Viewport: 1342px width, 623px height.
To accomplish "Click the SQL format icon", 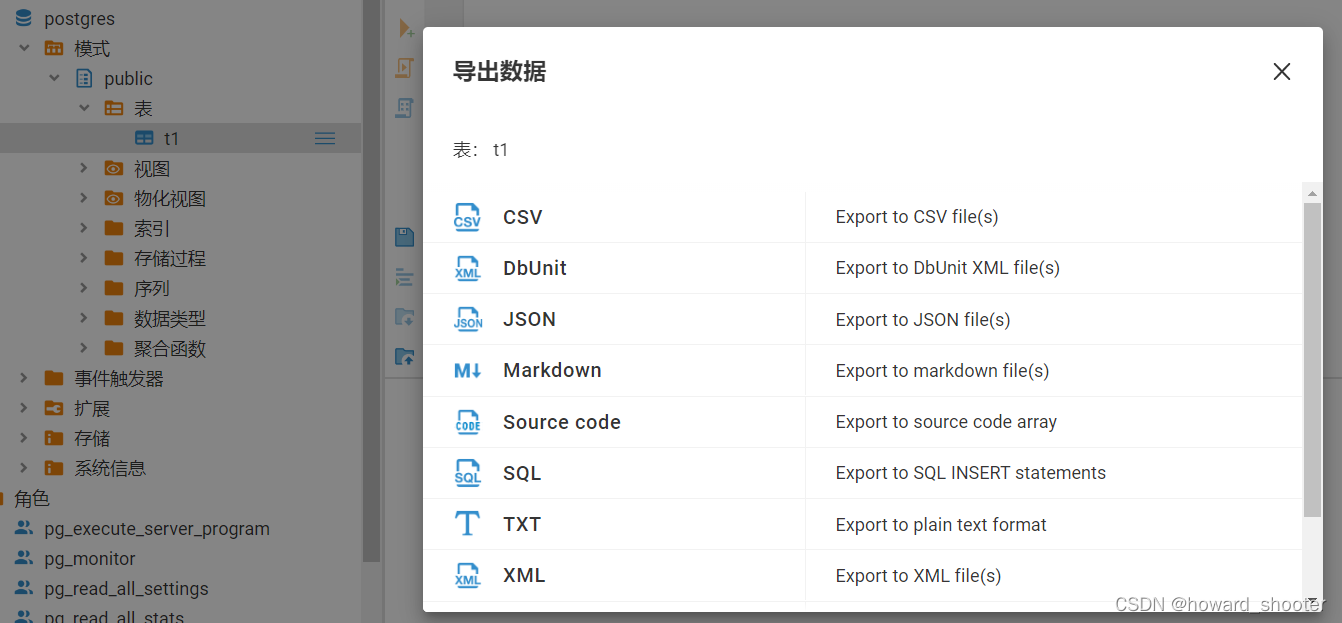I will 467,472.
